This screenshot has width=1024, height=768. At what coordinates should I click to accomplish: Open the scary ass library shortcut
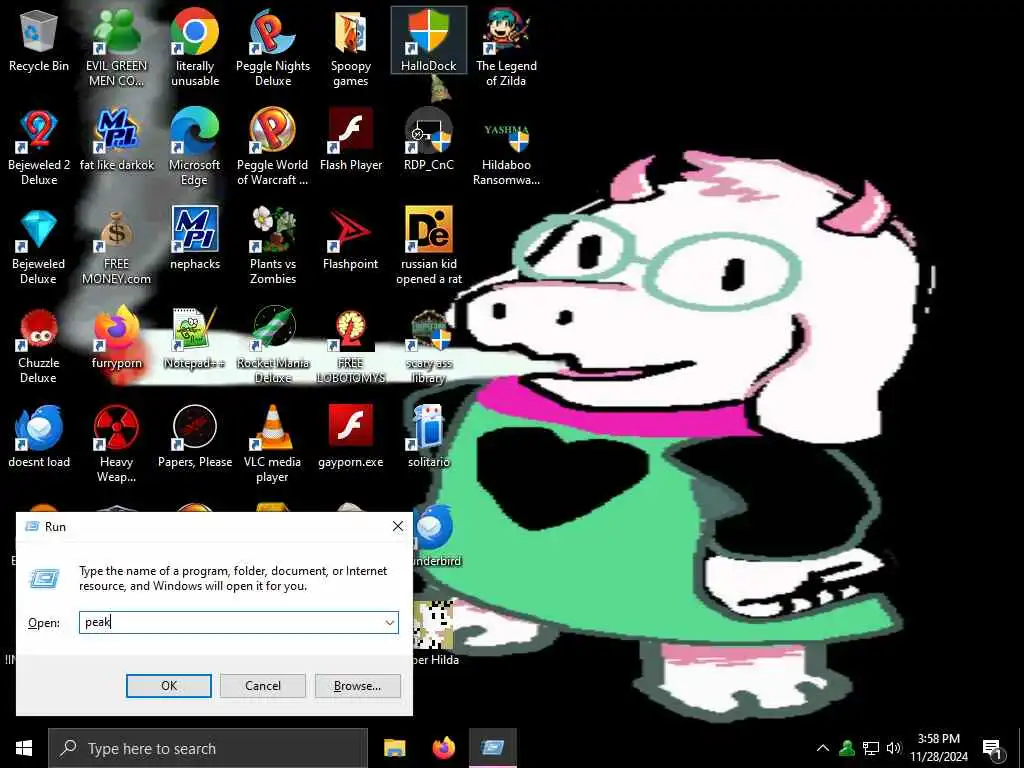[428, 346]
